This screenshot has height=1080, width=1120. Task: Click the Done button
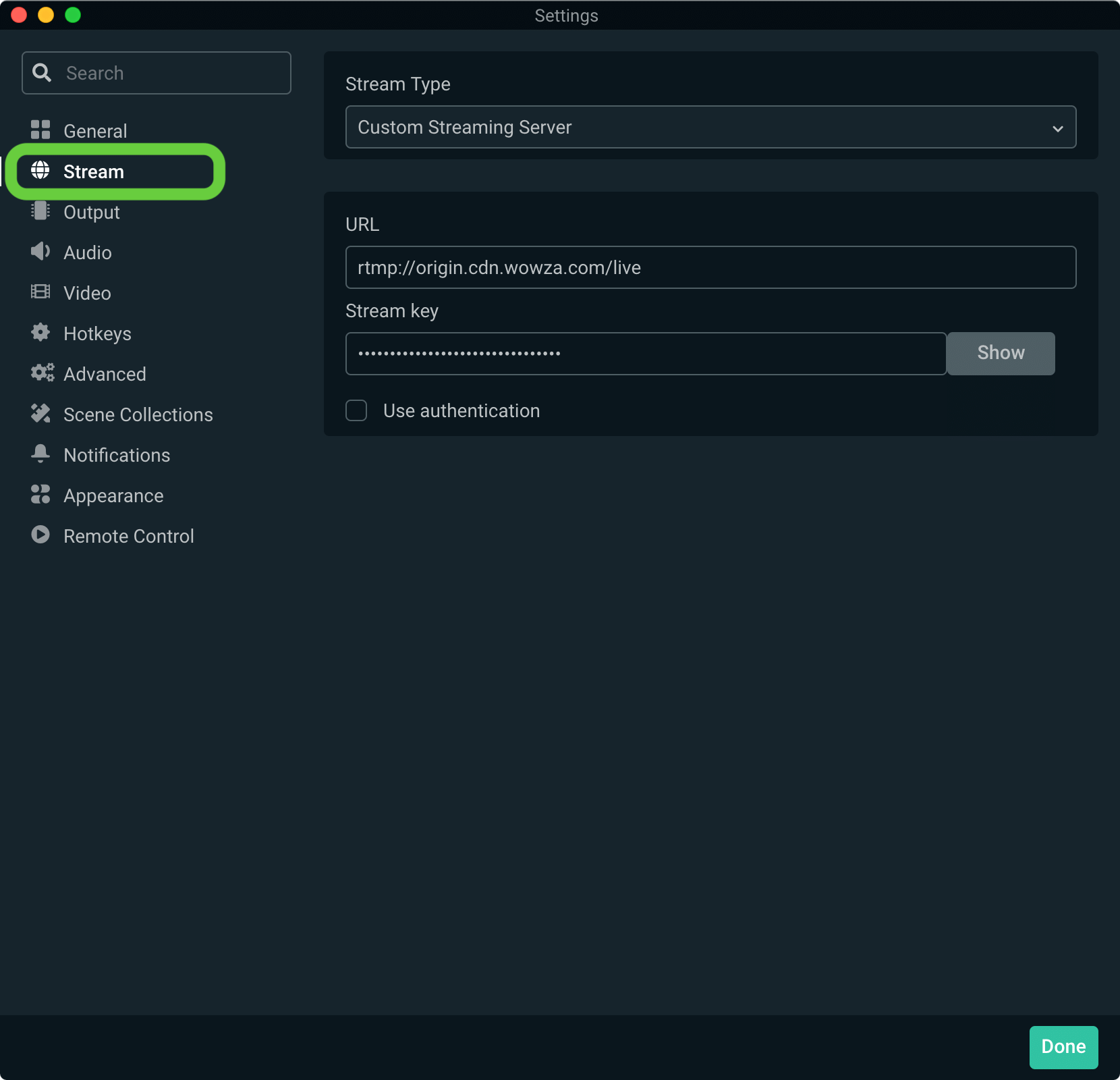pos(1064,1048)
